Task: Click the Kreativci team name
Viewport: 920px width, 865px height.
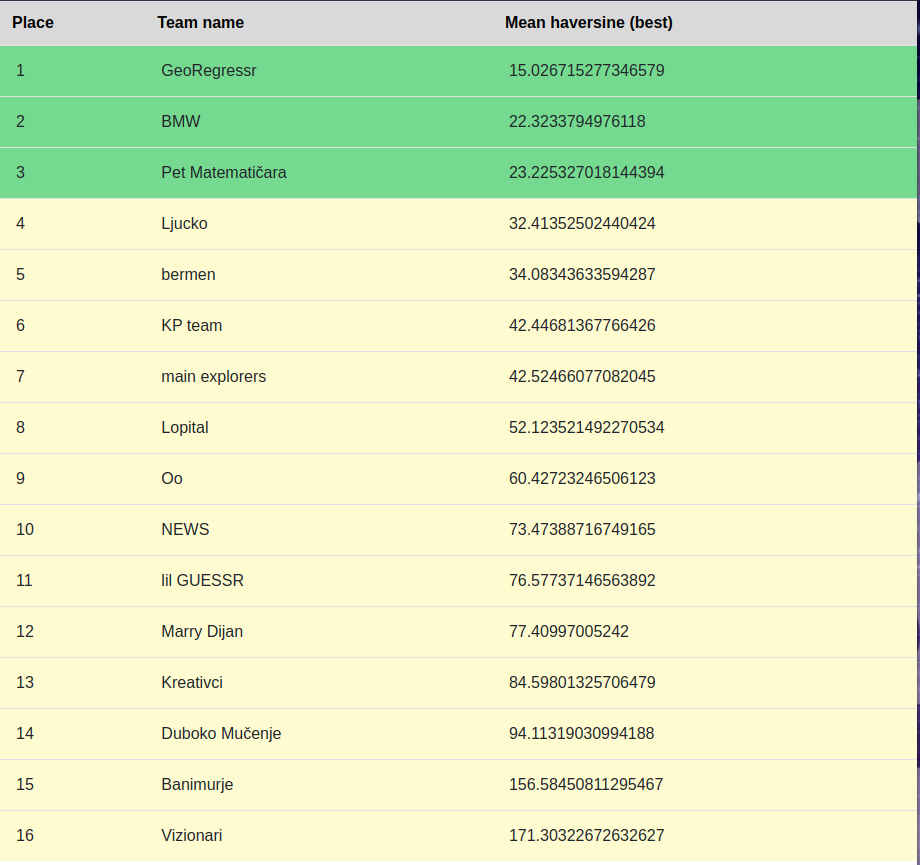Action: [x=192, y=683]
